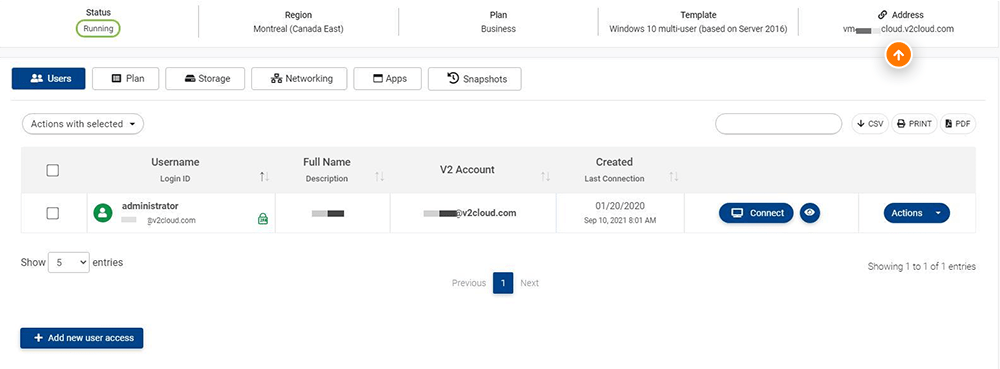Check the administrator row checkbox
Image resolution: width=1000 pixels, height=369 pixels.
[x=53, y=213]
